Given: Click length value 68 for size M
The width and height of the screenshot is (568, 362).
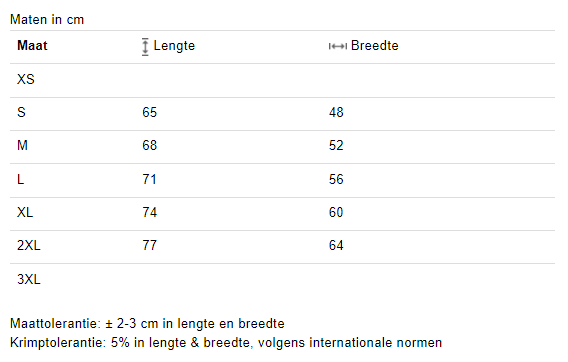Looking at the screenshot, I should [149, 145].
